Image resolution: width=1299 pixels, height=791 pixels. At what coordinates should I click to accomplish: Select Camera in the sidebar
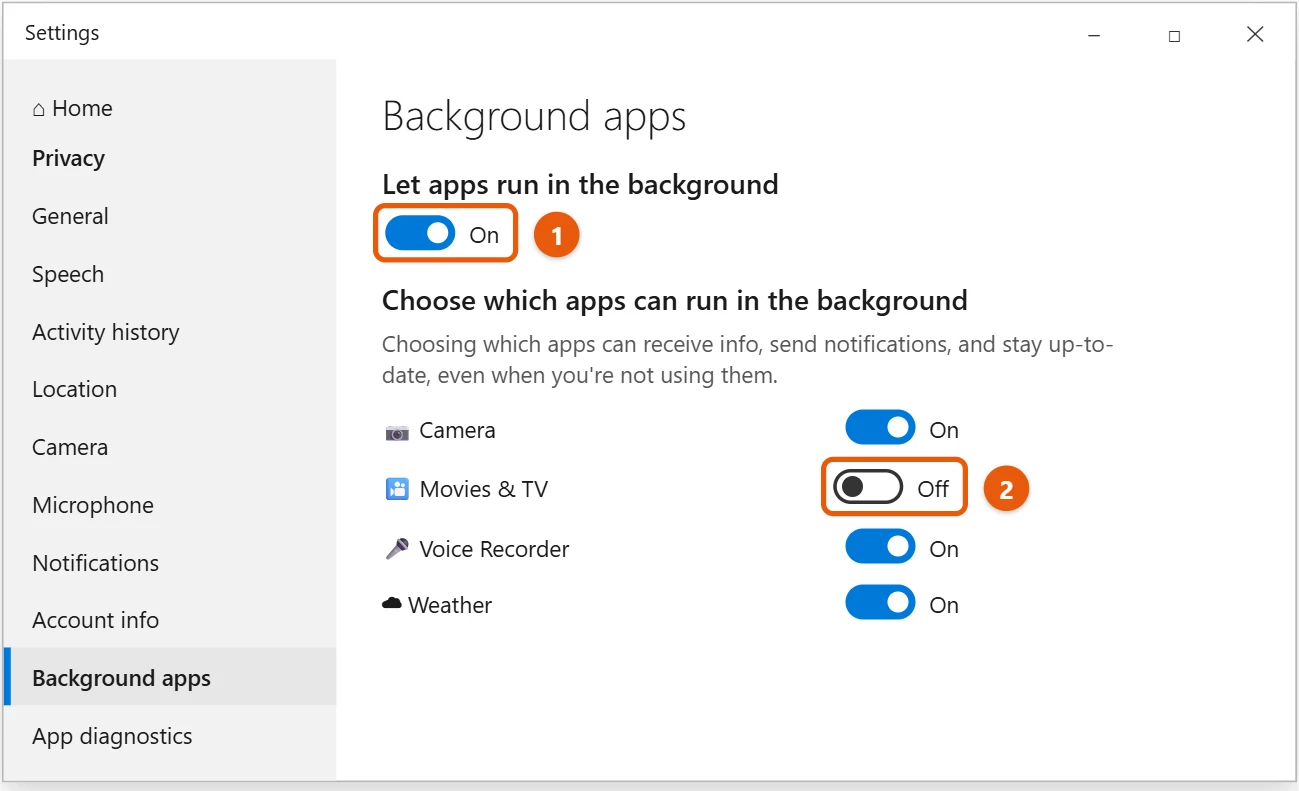[x=170, y=447]
